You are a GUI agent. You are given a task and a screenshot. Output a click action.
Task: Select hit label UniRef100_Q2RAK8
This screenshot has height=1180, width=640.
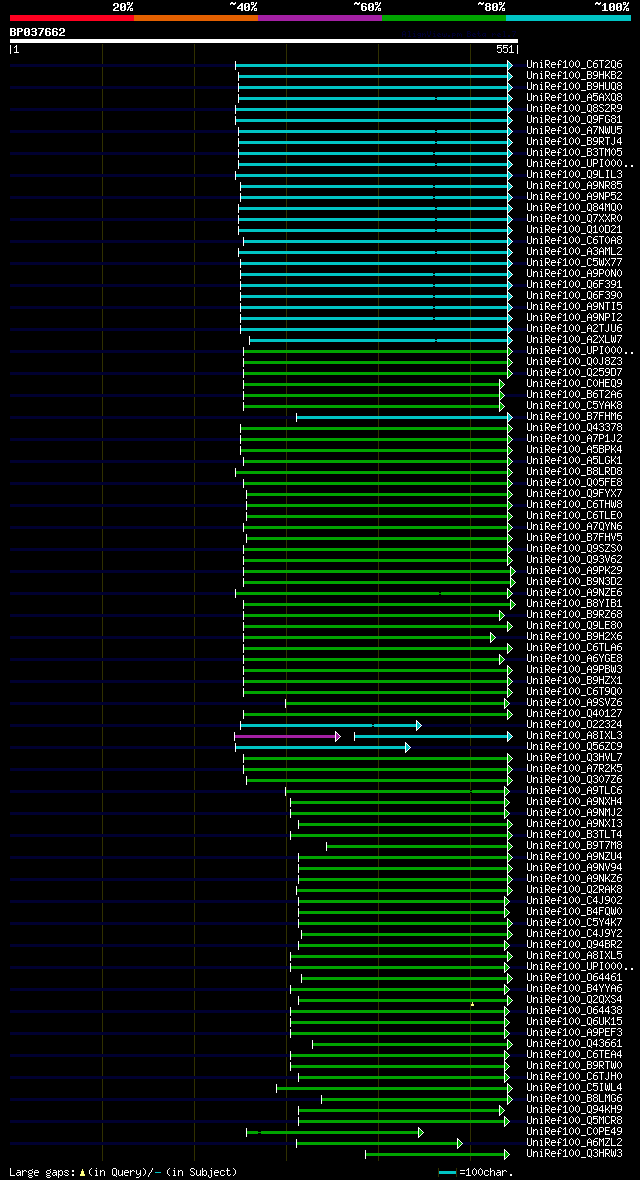click(x=574, y=890)
